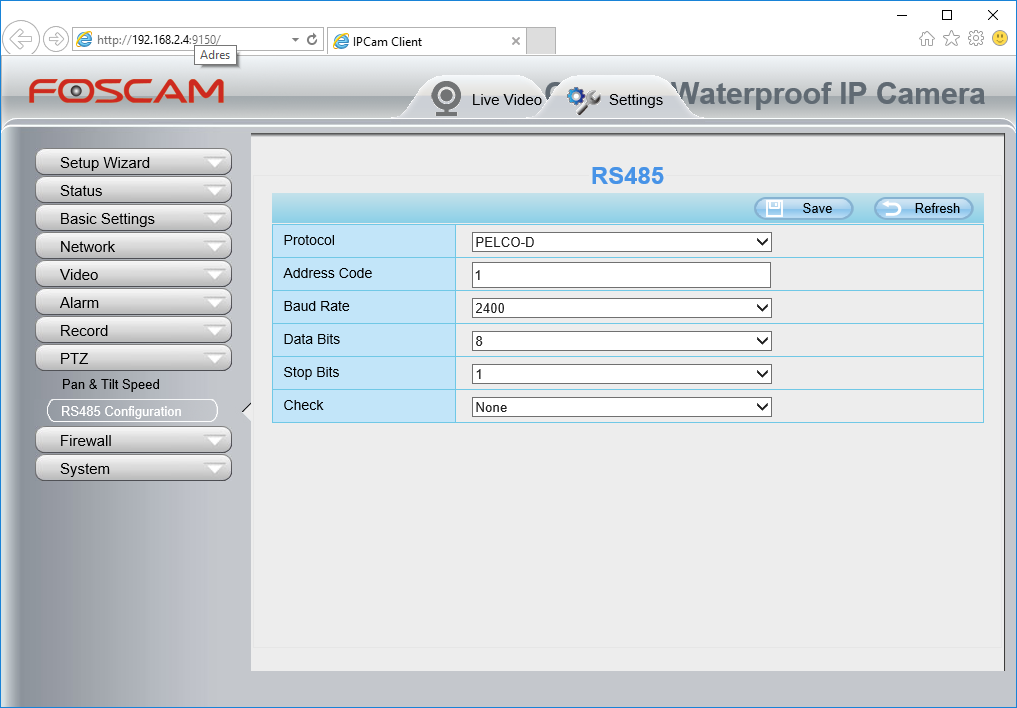Close the IPCam Client tab

click(516, 42)
